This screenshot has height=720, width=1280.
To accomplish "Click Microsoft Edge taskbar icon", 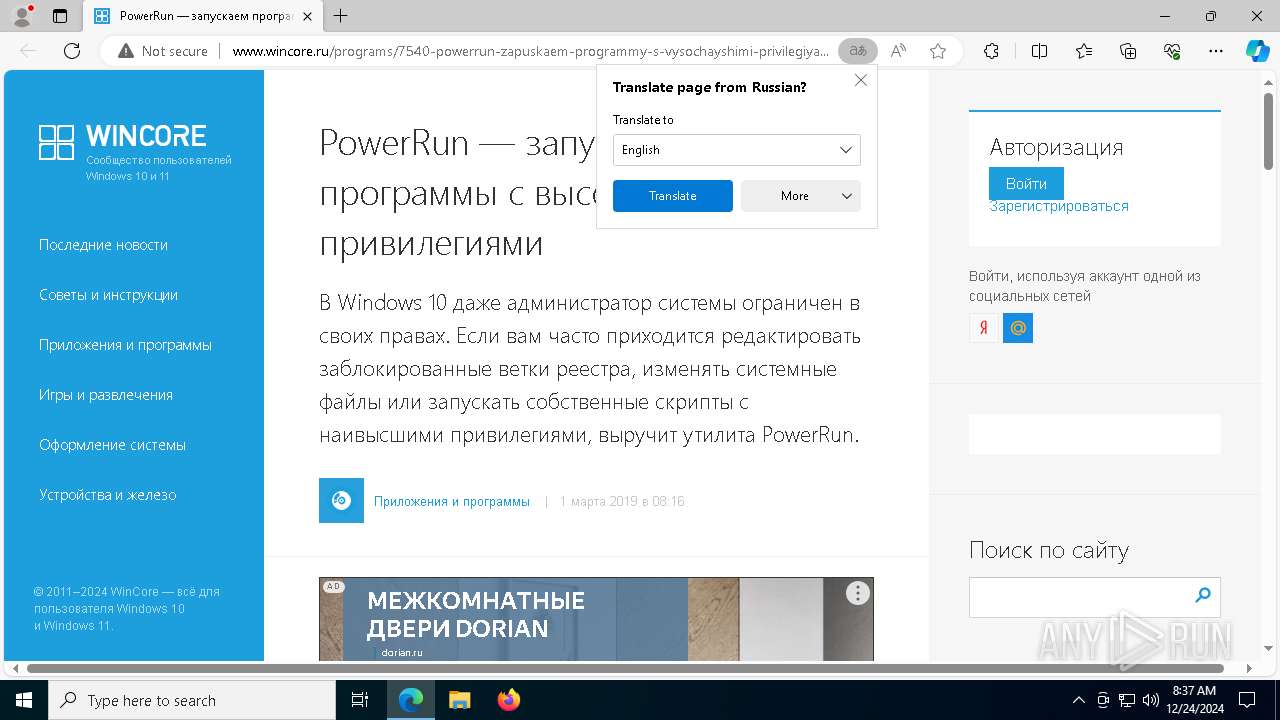I will click(x=411, y=700).
